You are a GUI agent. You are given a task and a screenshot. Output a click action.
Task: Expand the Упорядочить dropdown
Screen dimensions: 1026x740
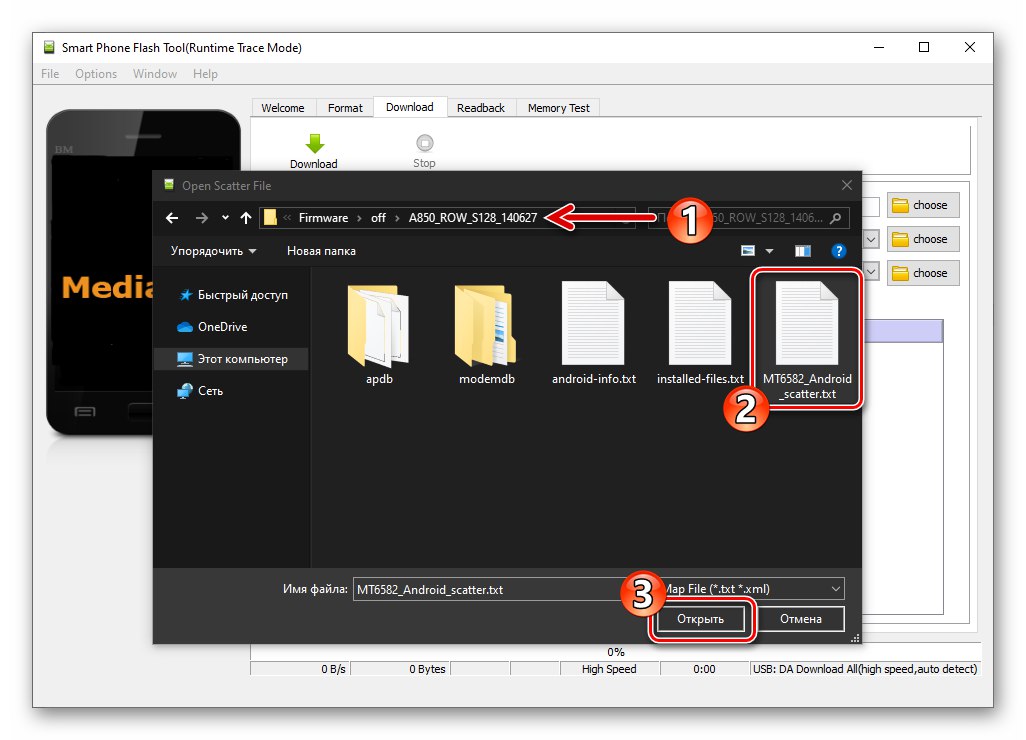pos(213,251)
